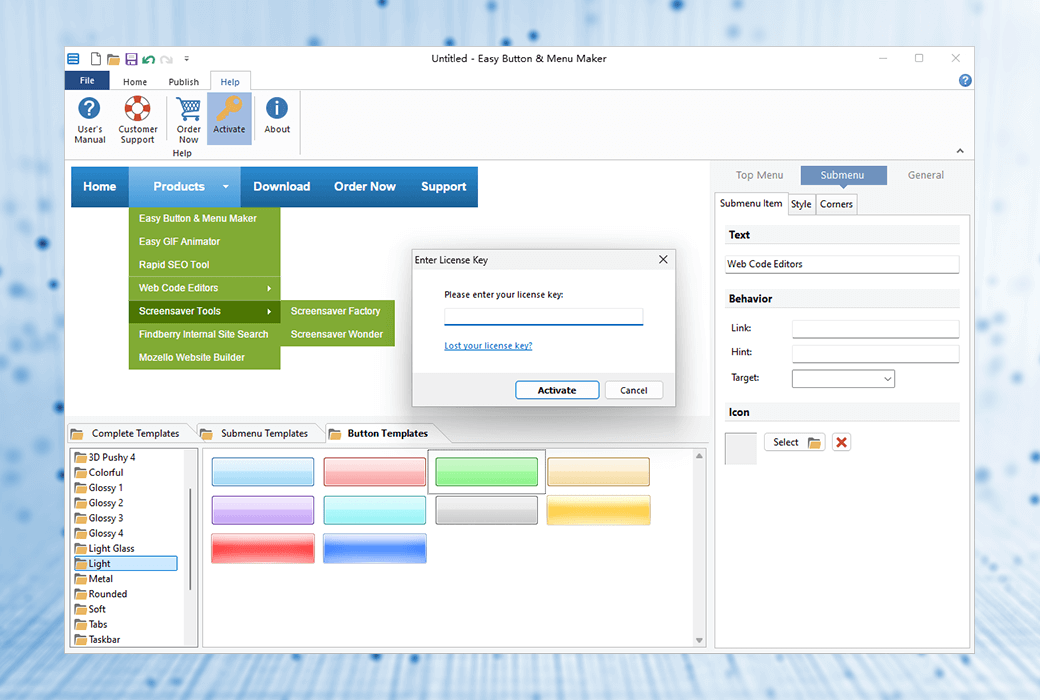Viewport: 1040px width, 700px height.
Task: Customize Quick Access Toolbar dropdown arrow
Action: coord(186,59)
